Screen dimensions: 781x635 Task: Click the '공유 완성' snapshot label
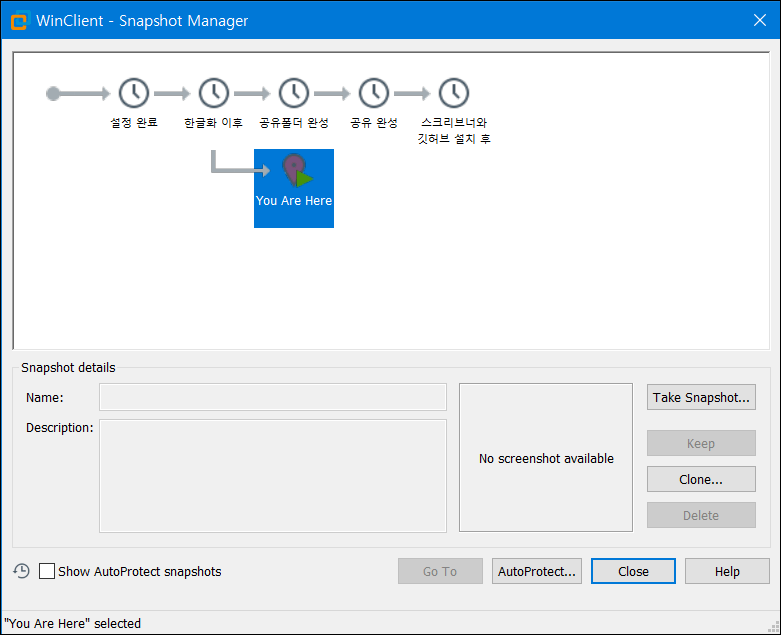click(374, 123)
